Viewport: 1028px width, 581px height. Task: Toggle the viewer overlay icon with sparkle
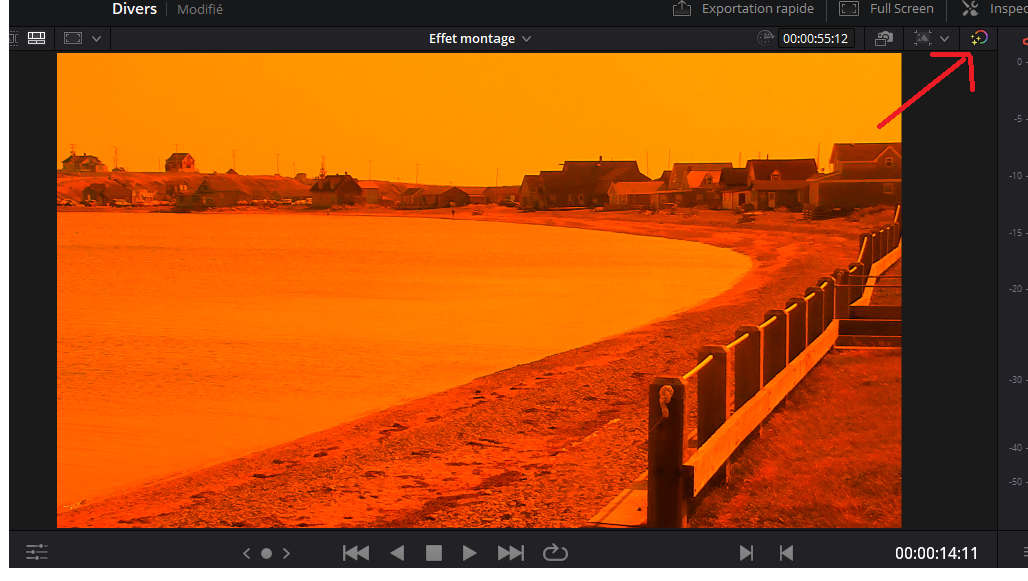[922, 39]
